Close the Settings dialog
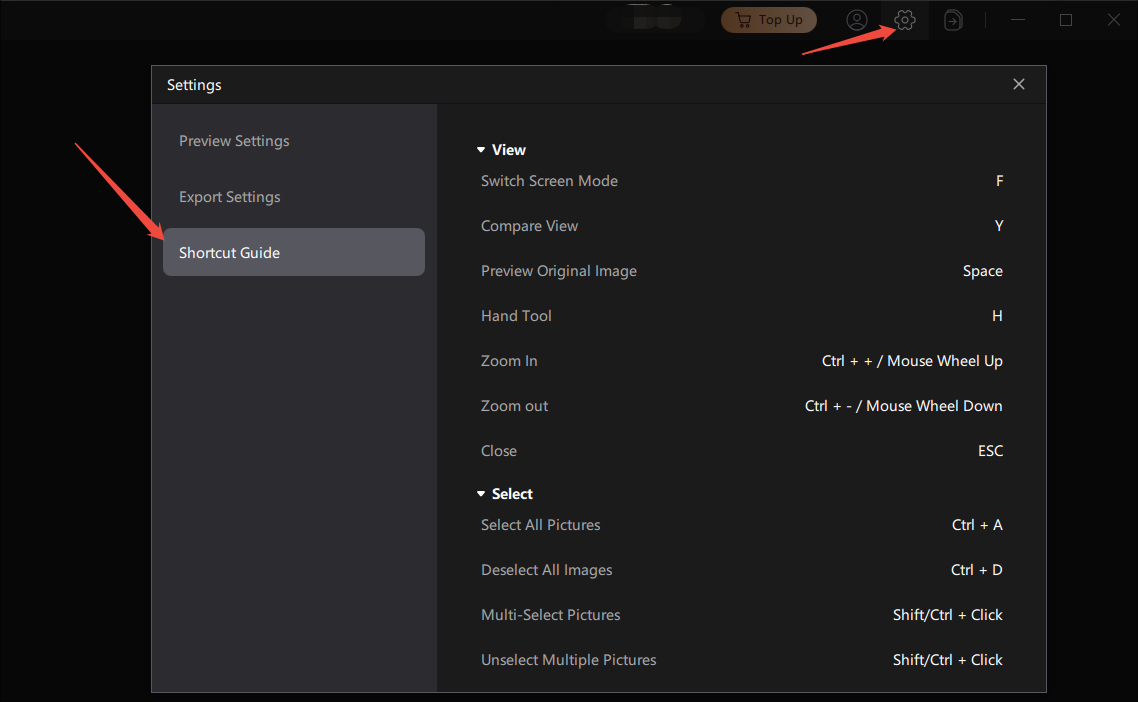This screenshot has height=702, width=1138. (1018, 84)
